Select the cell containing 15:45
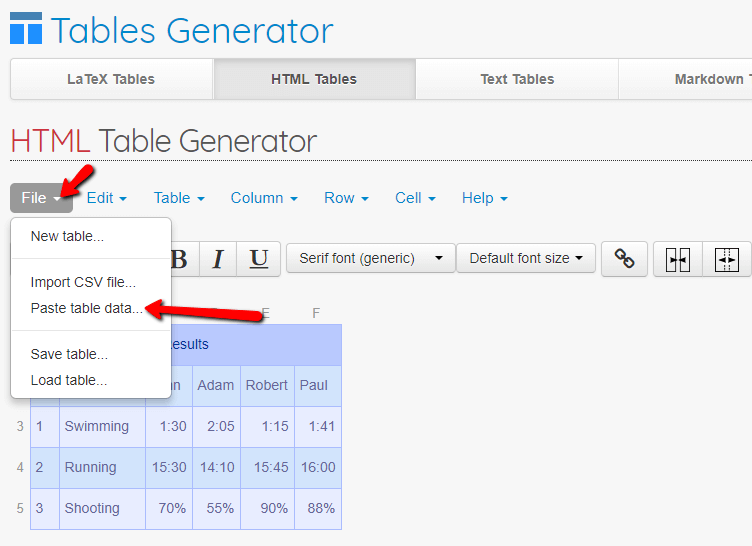Image resolution: width=752 pixels, height=546 pixels. 267,467
